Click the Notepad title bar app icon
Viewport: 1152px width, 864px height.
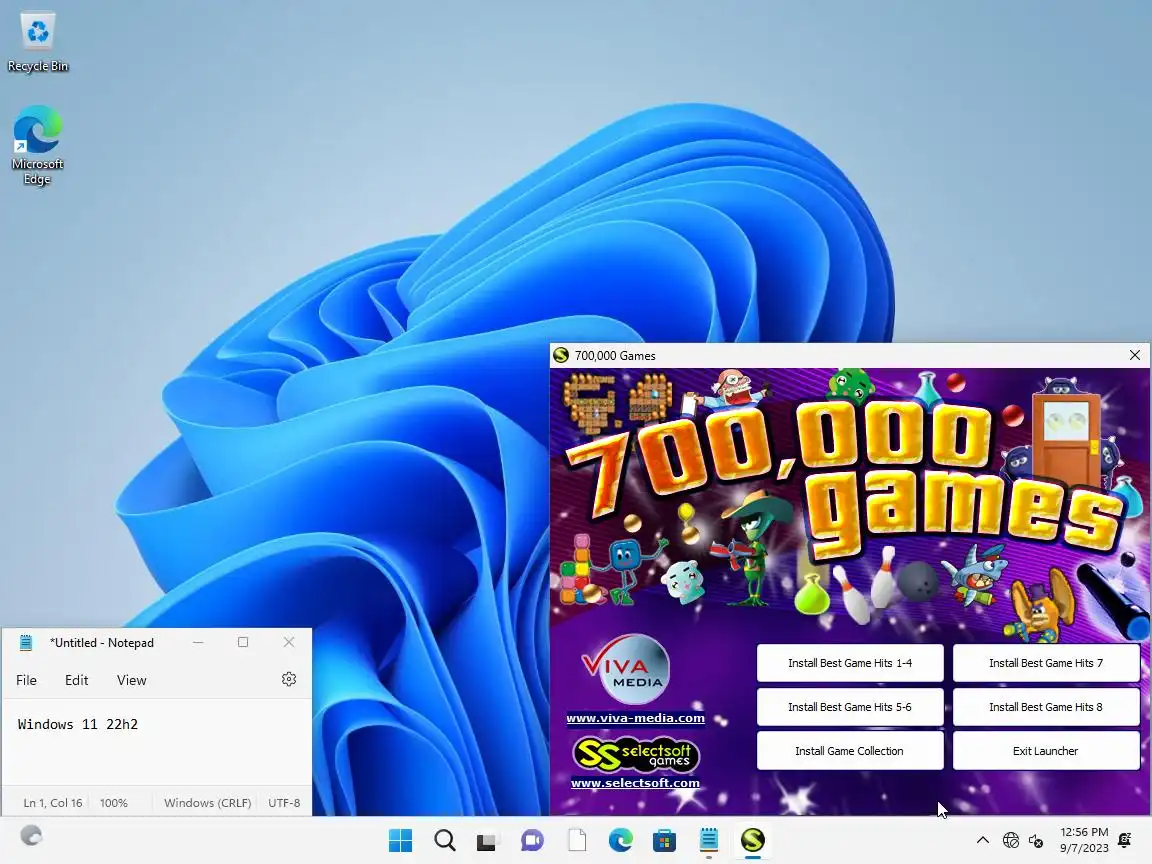(26, 643)
